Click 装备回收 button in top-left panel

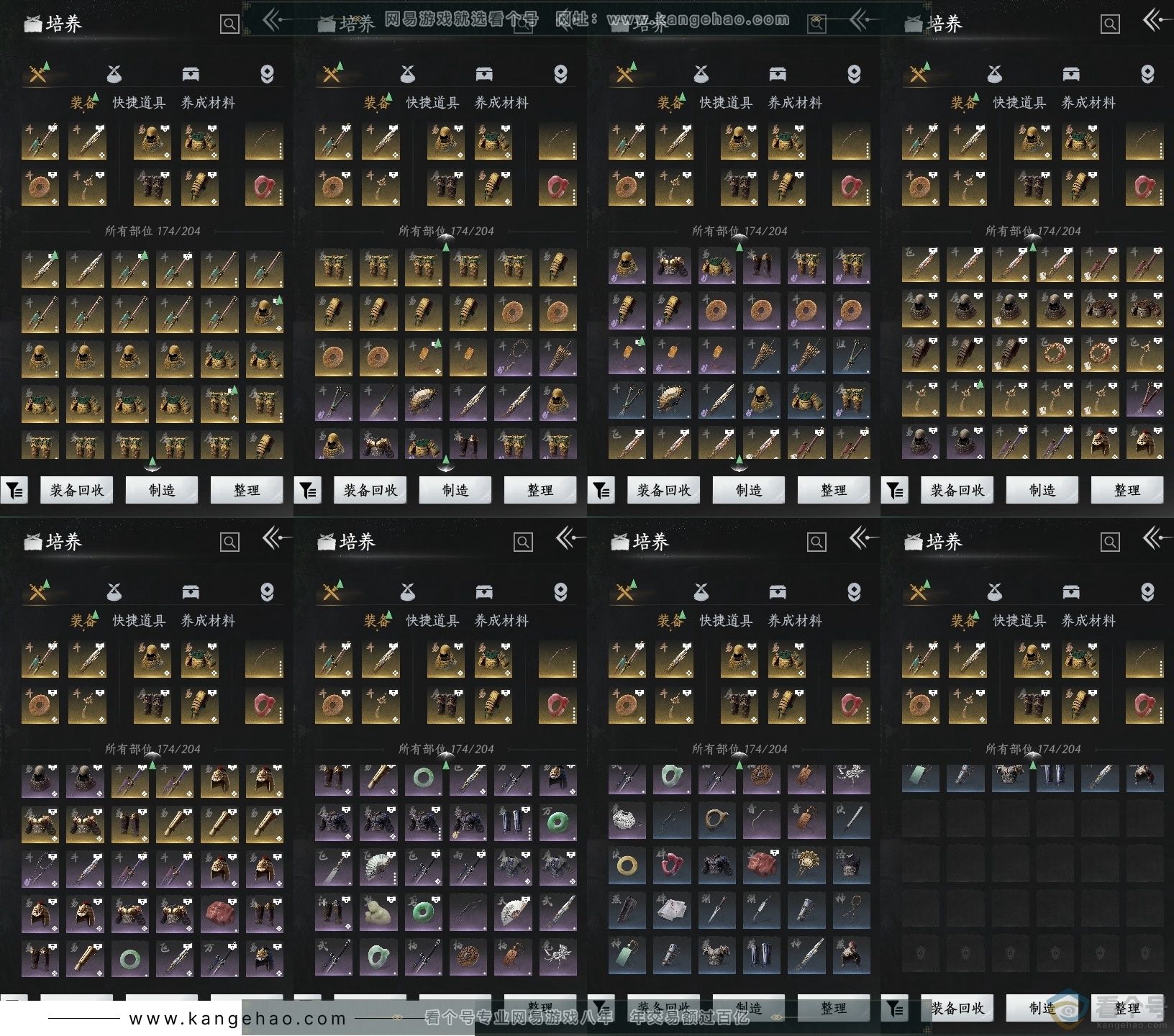[x=77, y=490]
